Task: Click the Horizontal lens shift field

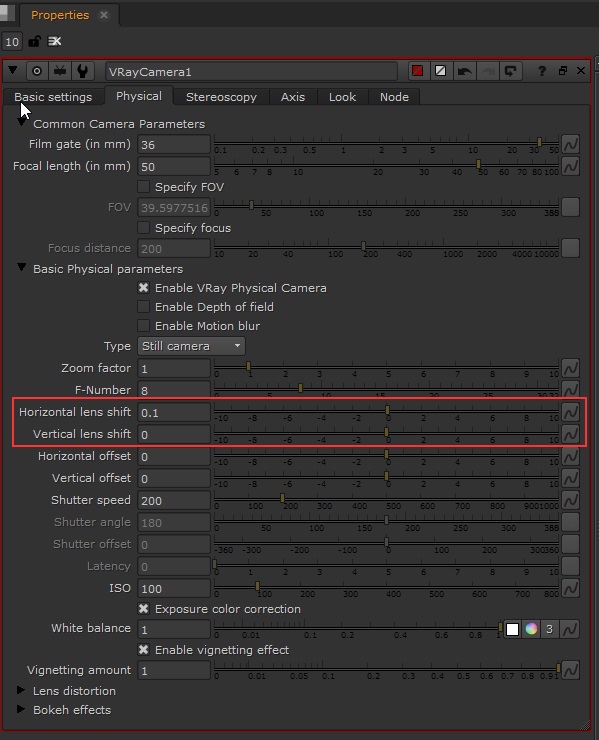Action: [x=174, y=412]
